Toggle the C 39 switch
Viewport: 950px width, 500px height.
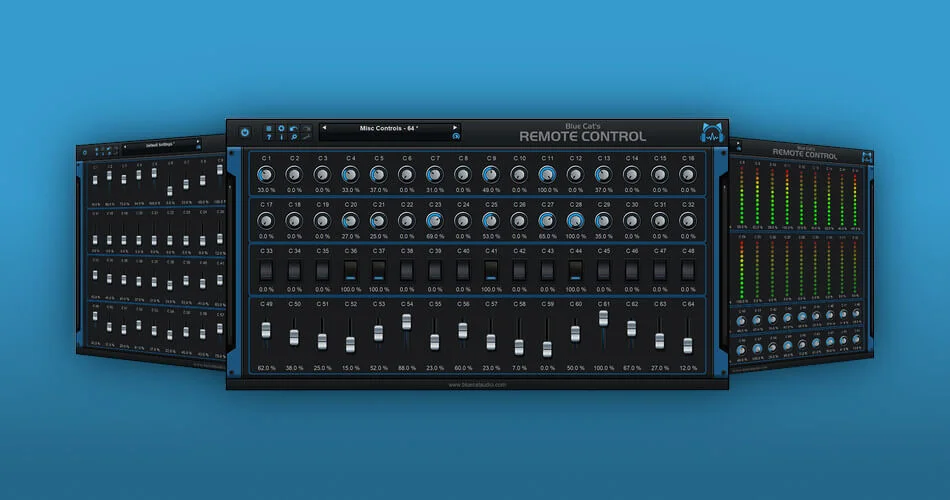(434, 270)
